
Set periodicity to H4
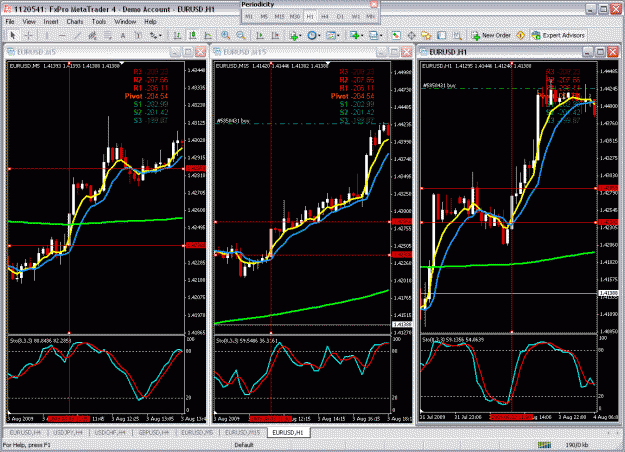pos(325,16)
